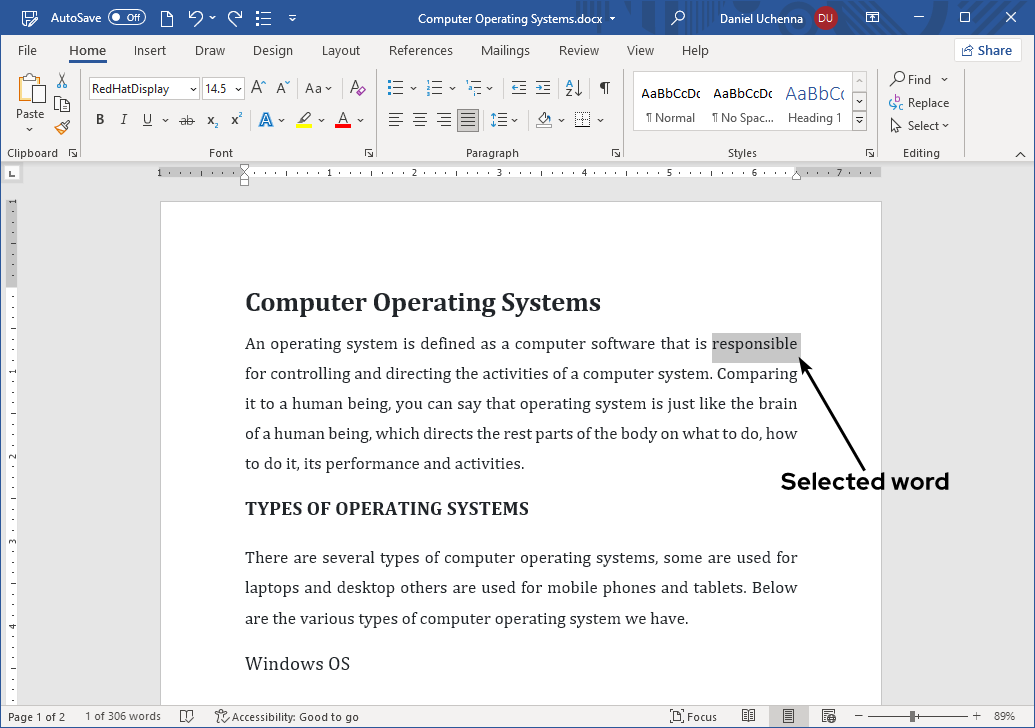This screenshot has width=1035, height=728.
Task: Clear all formatting with the eraser icon
Action: click(x=358, y=88)
